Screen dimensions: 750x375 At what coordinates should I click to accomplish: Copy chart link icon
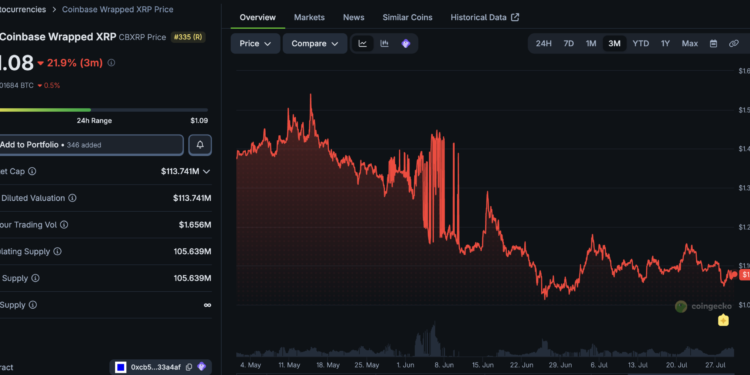pyautogui.click(x=734, y=44)
